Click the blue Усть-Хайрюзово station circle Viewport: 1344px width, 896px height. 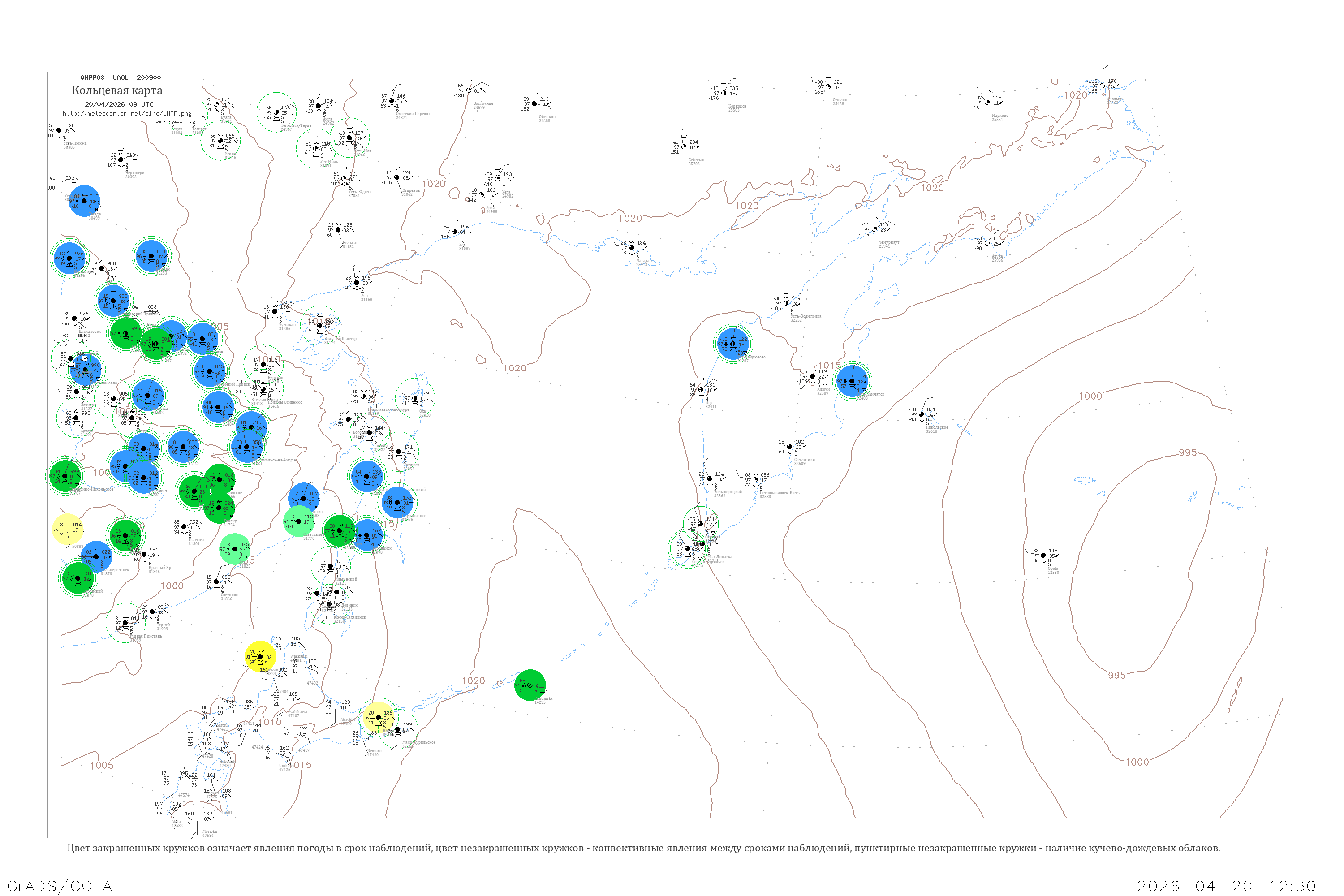pos(732,344)
